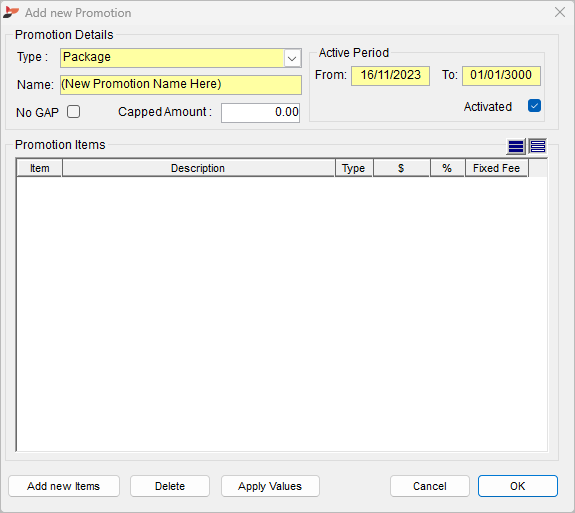Viewport: 575px width, 513px height.
Task: Click the Delete button
Action: click(170, 486)
